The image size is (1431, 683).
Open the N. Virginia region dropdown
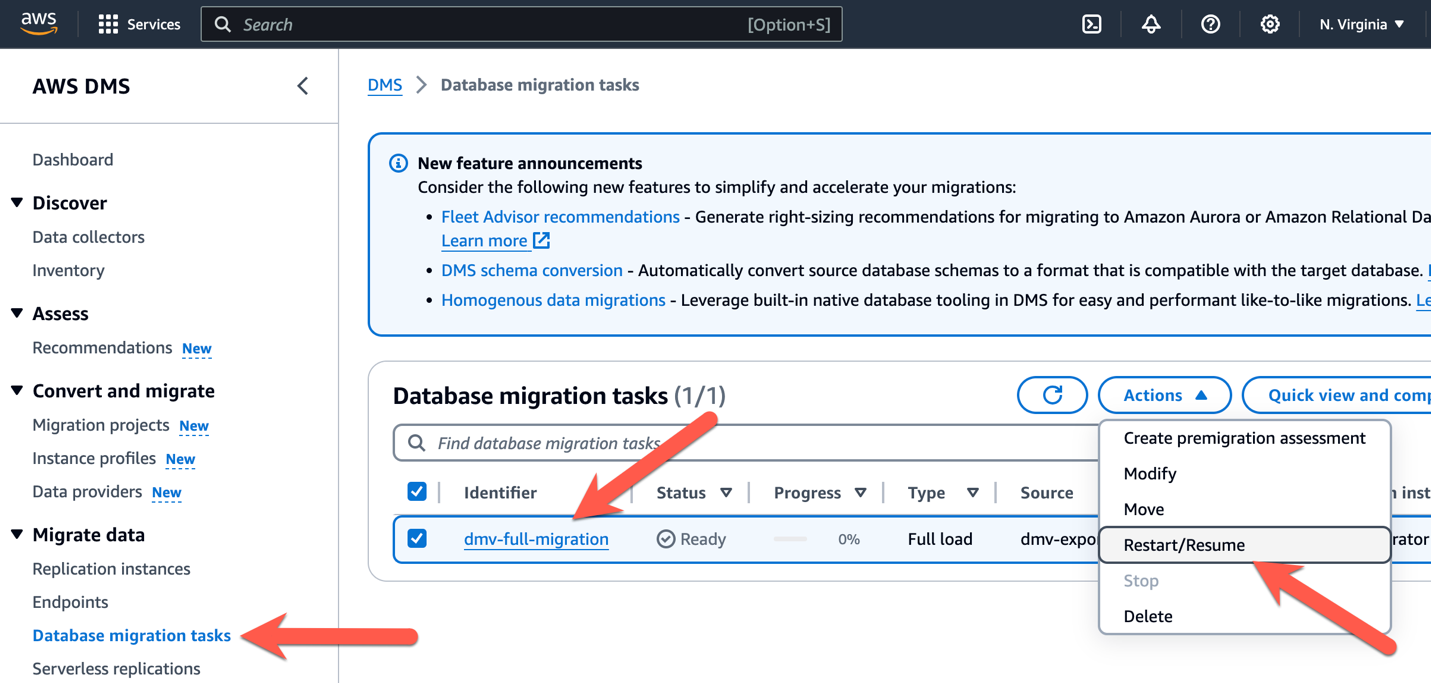tap(1362, 24)
